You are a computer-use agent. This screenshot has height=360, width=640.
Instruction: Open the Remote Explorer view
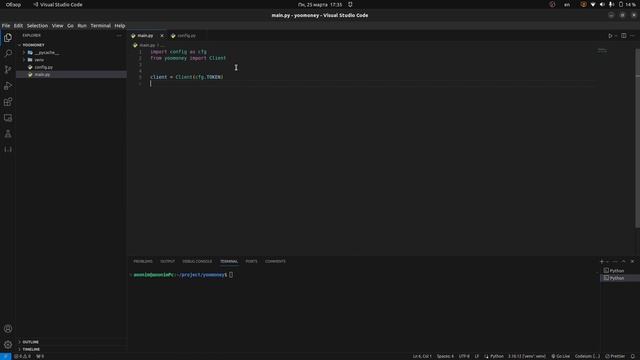[x=8, y=118]
